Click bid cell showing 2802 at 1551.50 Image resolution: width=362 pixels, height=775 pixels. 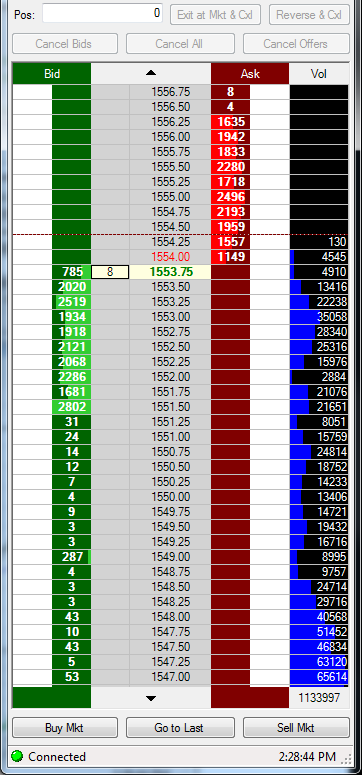[x=72, y=407]
